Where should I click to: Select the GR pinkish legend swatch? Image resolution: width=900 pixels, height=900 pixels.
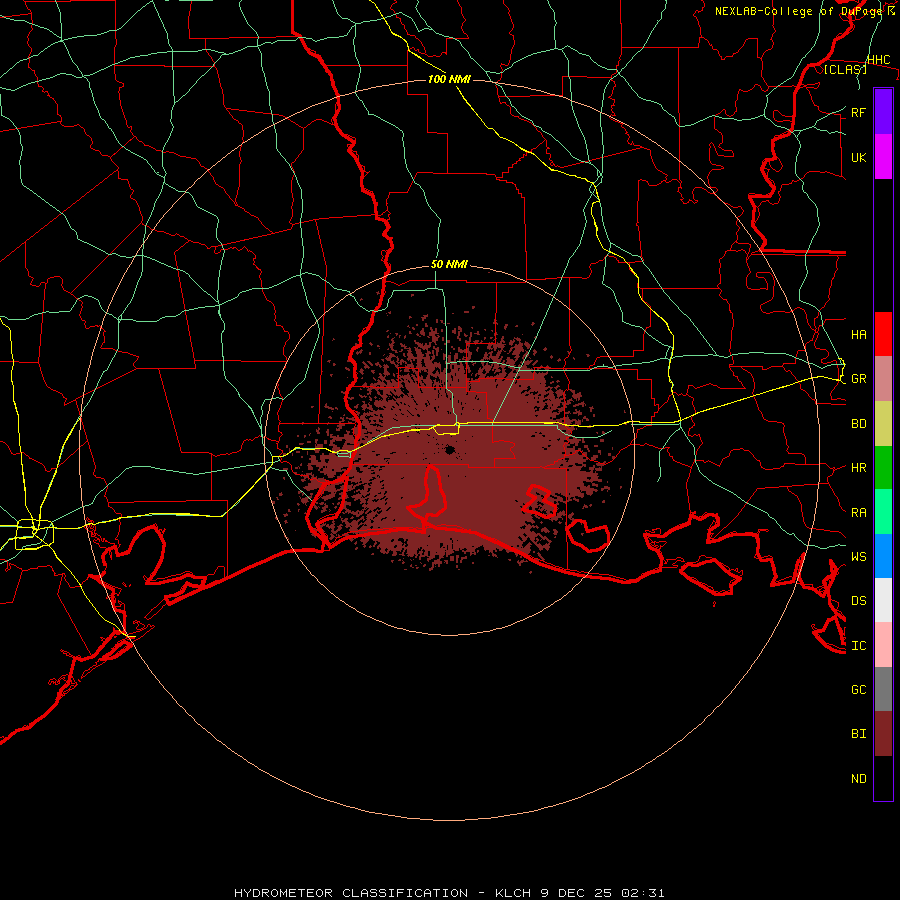tap(883, 379)
